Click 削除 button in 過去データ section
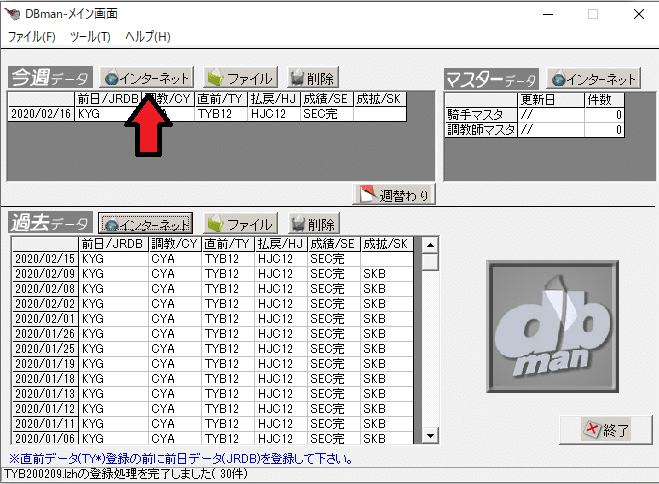Screen dimensions: 659x484 click(314, 223)
